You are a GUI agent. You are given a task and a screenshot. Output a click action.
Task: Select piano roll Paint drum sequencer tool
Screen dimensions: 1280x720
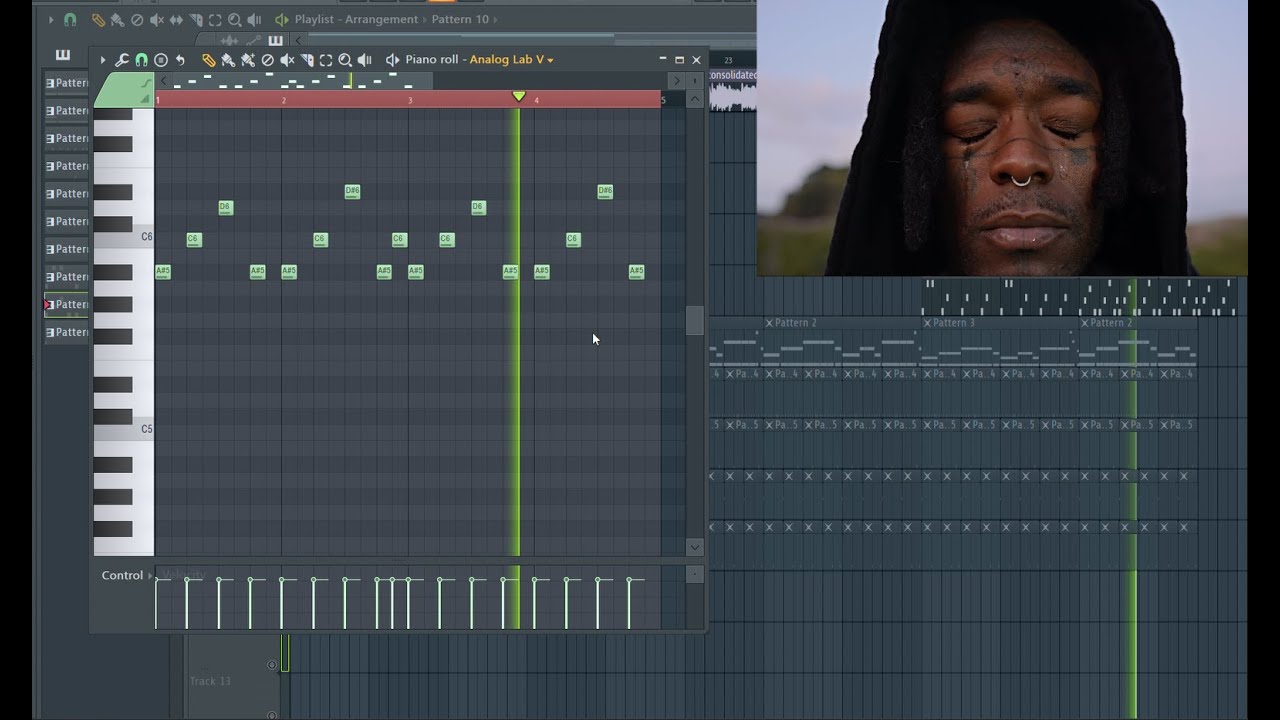tap(247, 60)
